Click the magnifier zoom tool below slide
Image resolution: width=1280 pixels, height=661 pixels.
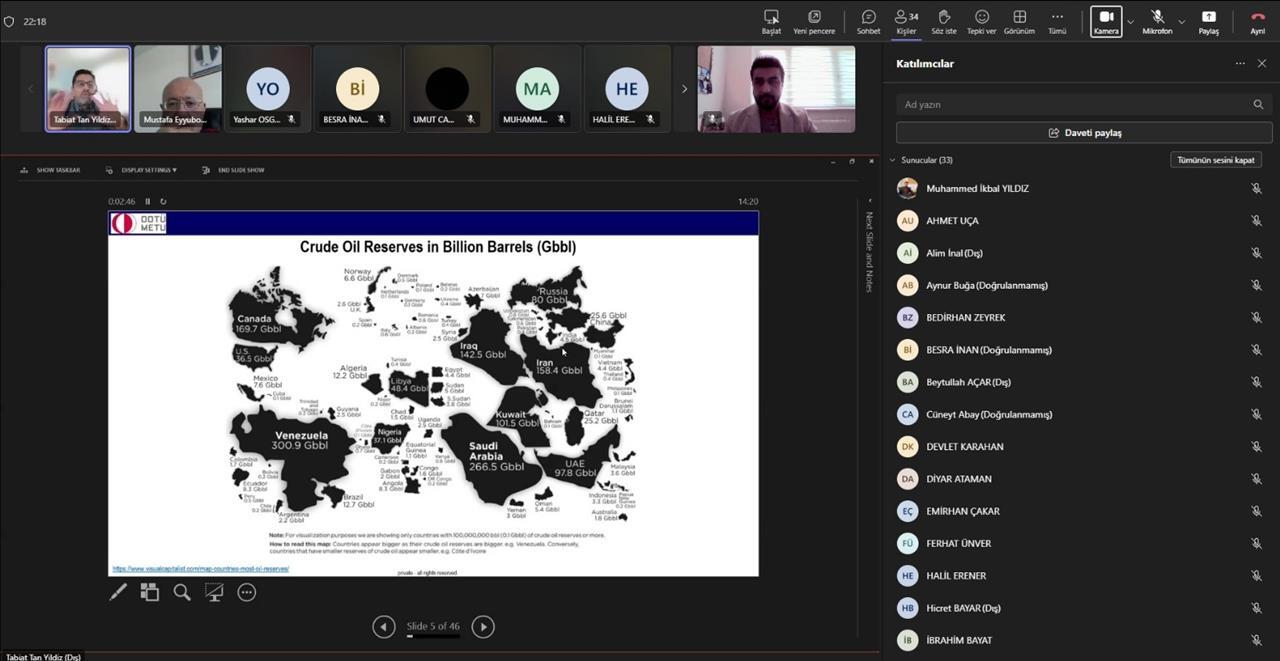pos(182,592)
